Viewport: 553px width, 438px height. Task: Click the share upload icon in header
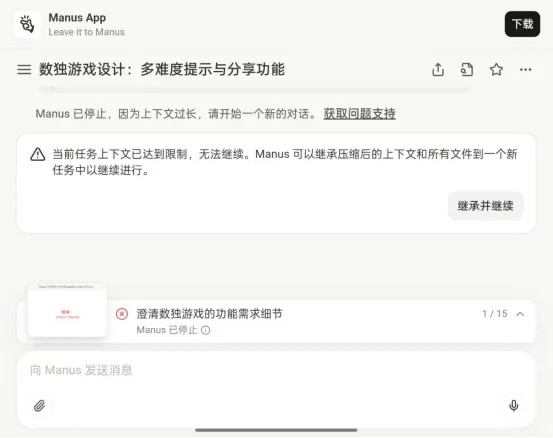click(x=438, y=69)
